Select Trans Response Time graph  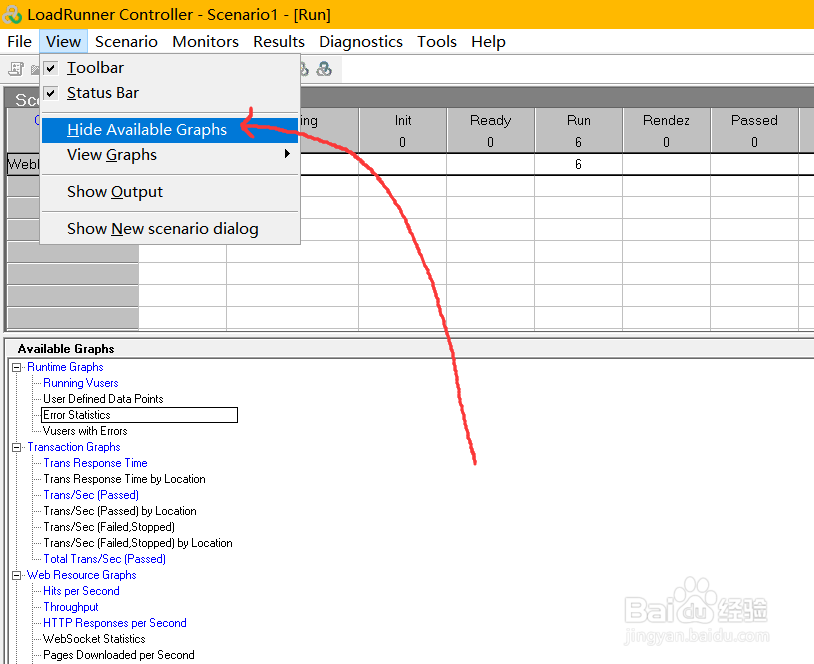[95, 463]
